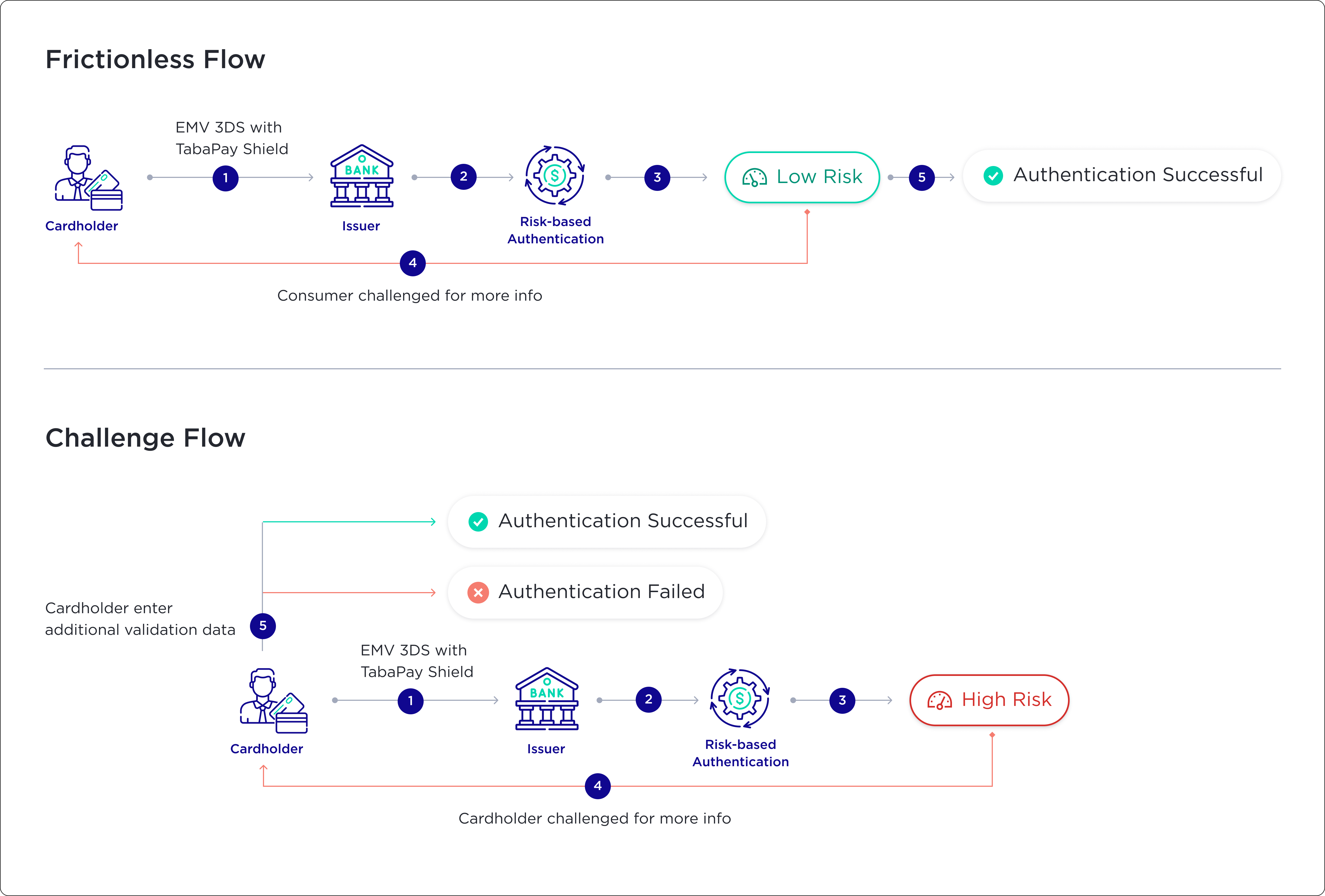Click the green checkmark in Frictionless Authentication Successful
1325x896 pixels.
(993, 175)
